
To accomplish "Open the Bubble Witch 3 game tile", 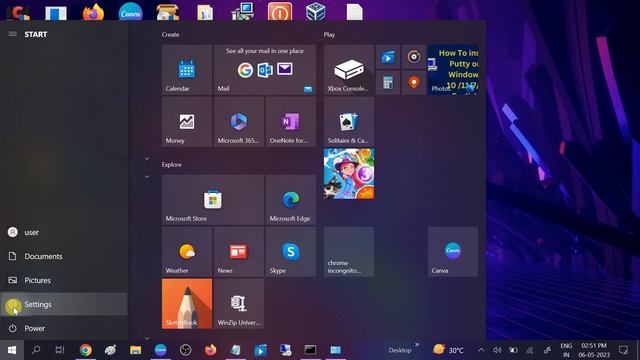I will (x=349, y=174).
